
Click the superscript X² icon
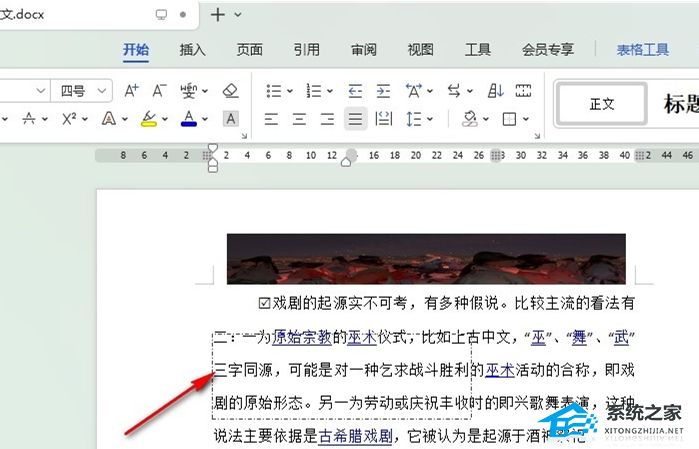coord(69,119)
